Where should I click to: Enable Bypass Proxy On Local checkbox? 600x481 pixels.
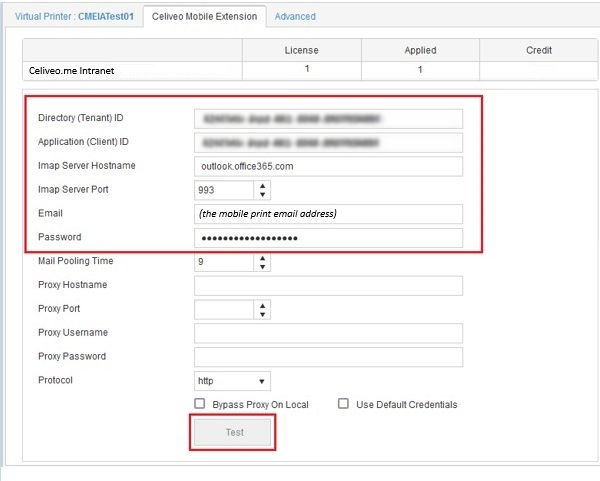[x=200, y=404]
